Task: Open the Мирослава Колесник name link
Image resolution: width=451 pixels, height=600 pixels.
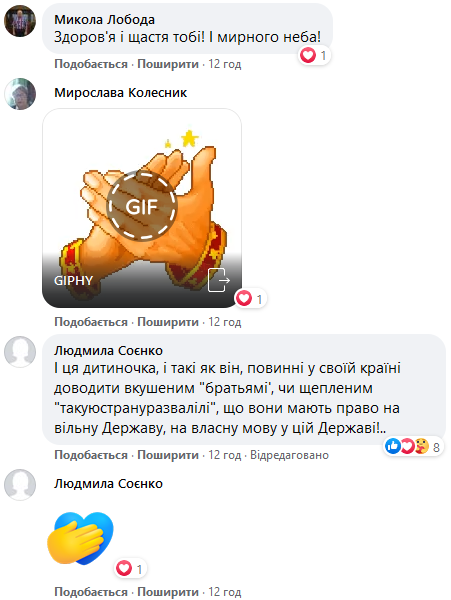Action: 120,93
